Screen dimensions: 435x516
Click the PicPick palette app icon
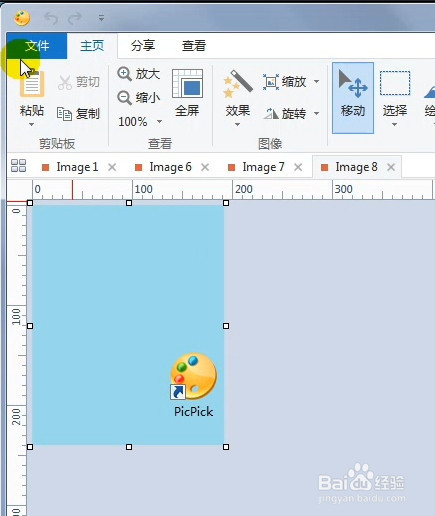pos(22,18)
